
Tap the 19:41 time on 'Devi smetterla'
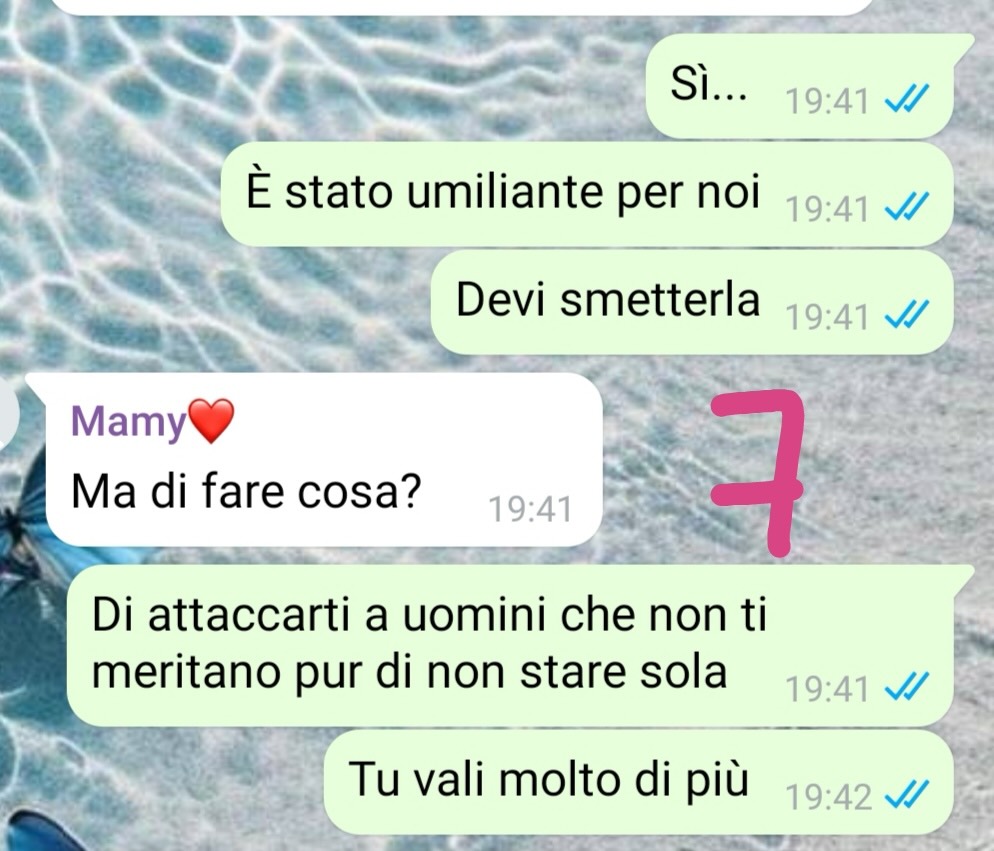click(x=827, y=317)
